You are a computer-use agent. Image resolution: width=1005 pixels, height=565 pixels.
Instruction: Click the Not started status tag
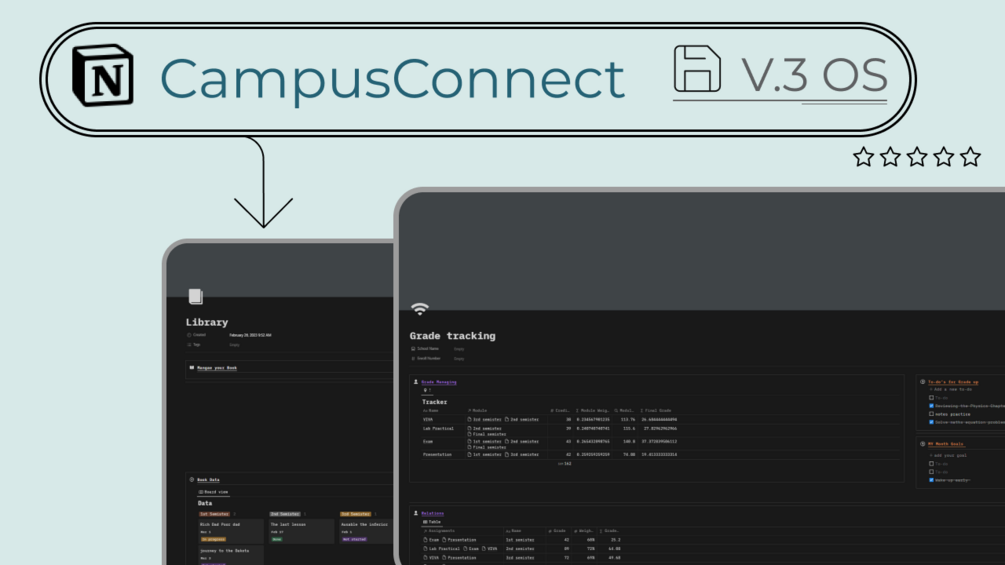[354, 539]
